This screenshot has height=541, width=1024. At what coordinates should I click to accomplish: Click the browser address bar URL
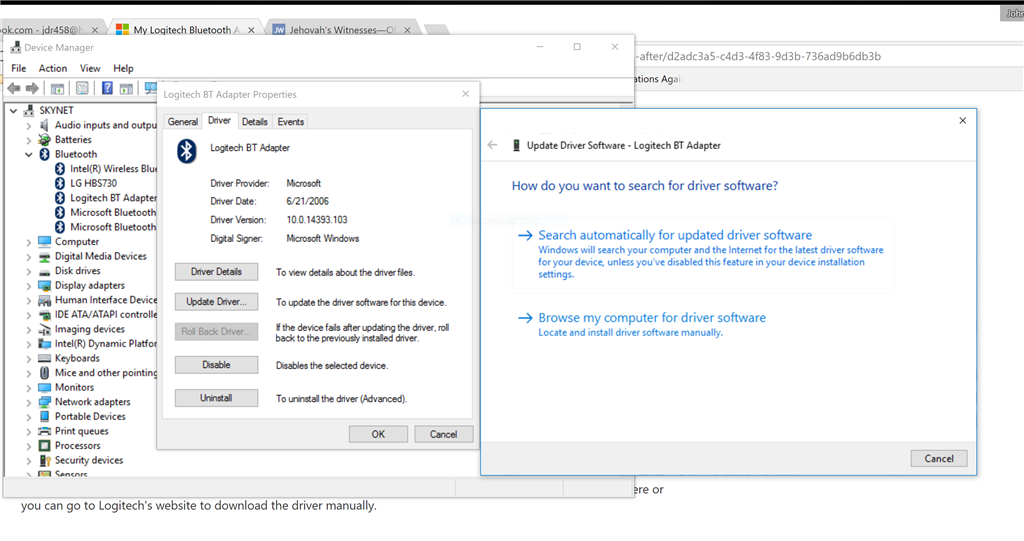click(758, 56)
